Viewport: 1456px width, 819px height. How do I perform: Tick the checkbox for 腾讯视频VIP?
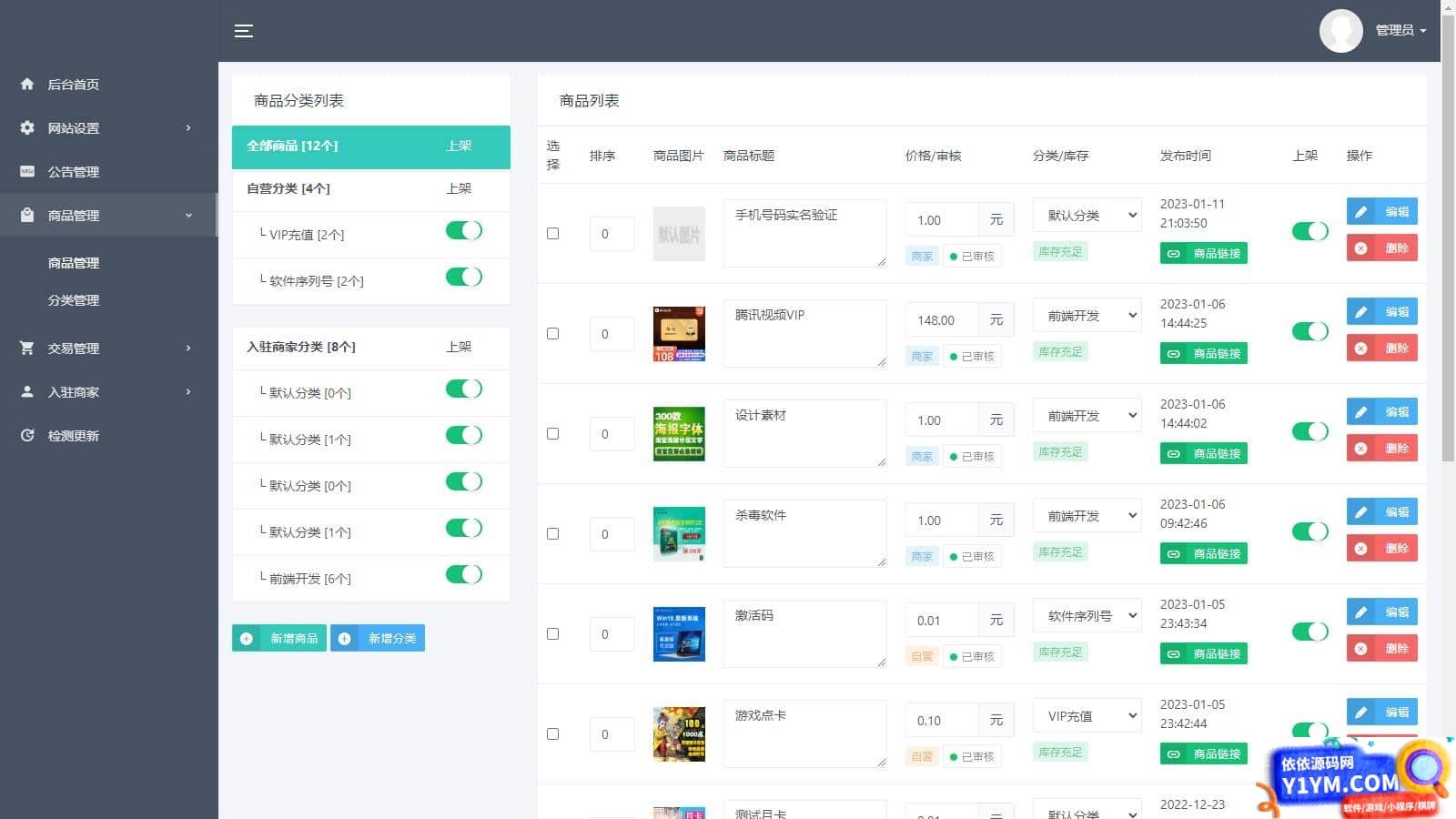552,333
